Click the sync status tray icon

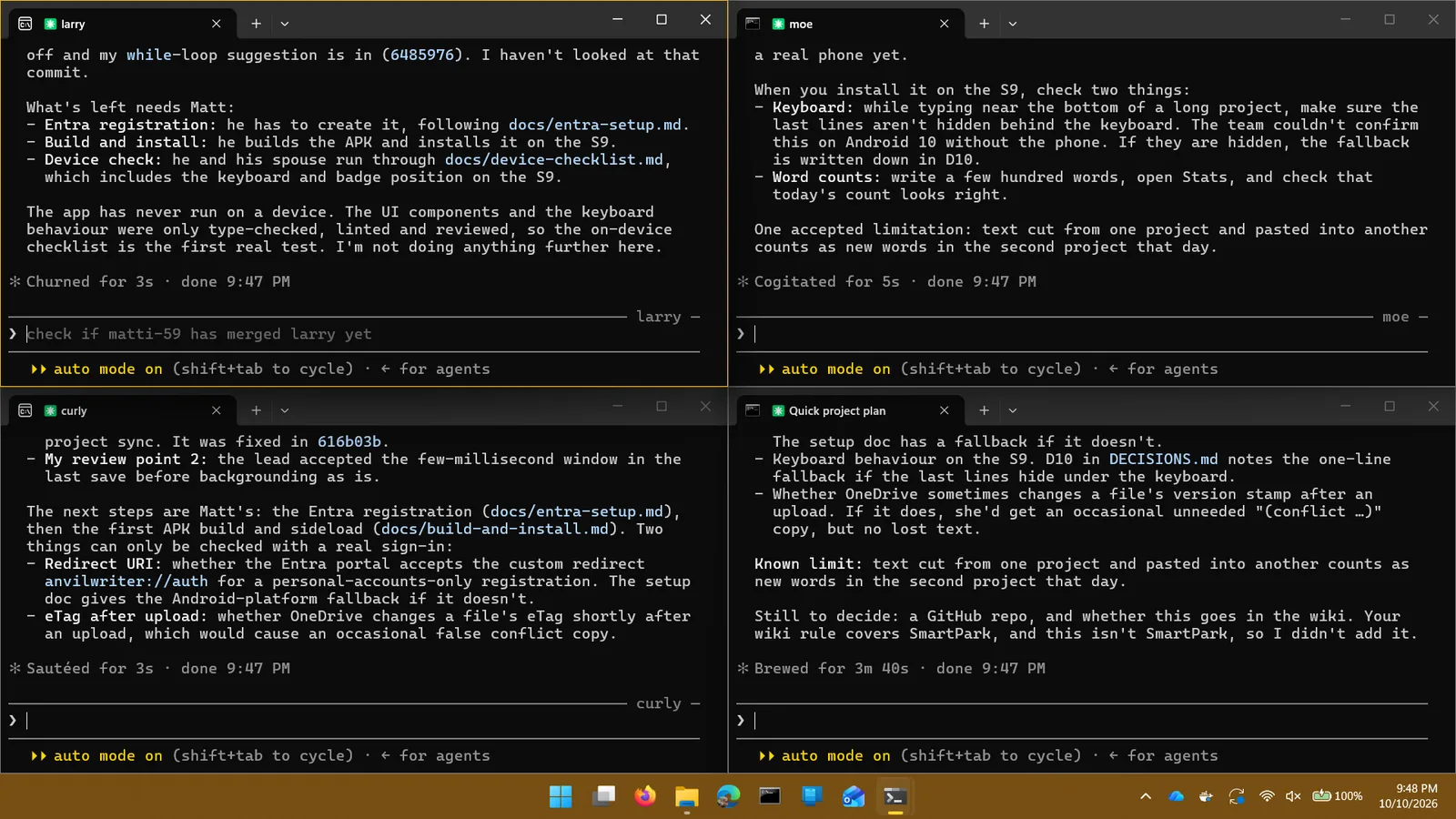(x=1237, y=796)
